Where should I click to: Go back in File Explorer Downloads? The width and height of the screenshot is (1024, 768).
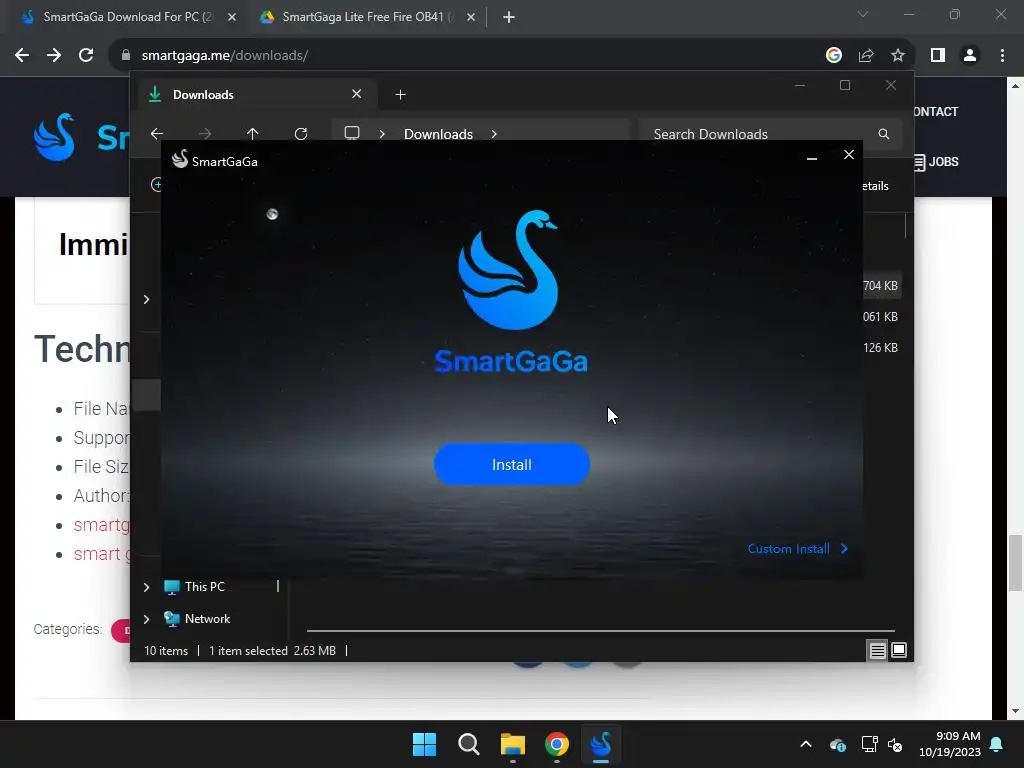pos(157,134)
